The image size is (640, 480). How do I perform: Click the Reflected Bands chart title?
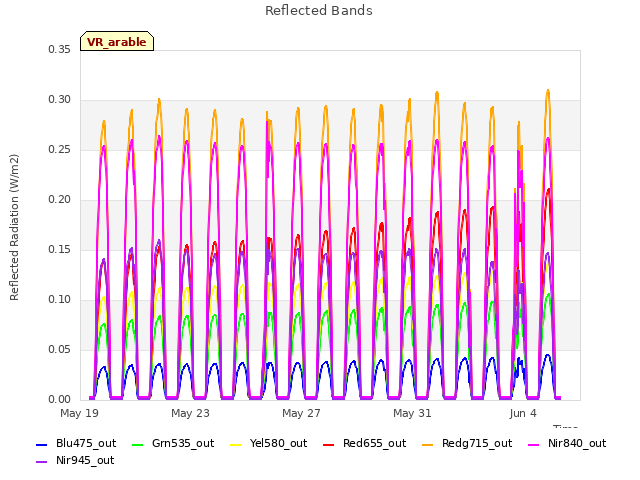[x=319, y=11]
